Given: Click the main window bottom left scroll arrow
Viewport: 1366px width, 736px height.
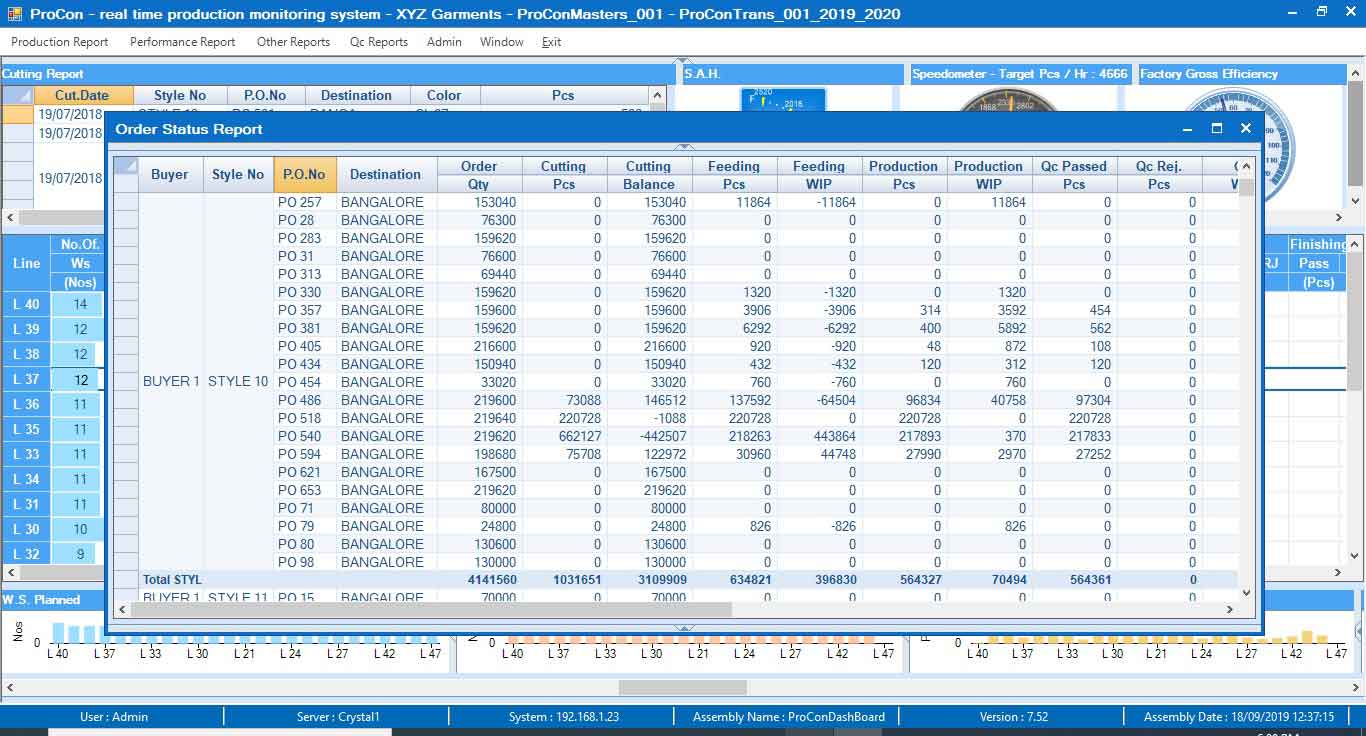Looking at the screenshot, I should 9,687.
